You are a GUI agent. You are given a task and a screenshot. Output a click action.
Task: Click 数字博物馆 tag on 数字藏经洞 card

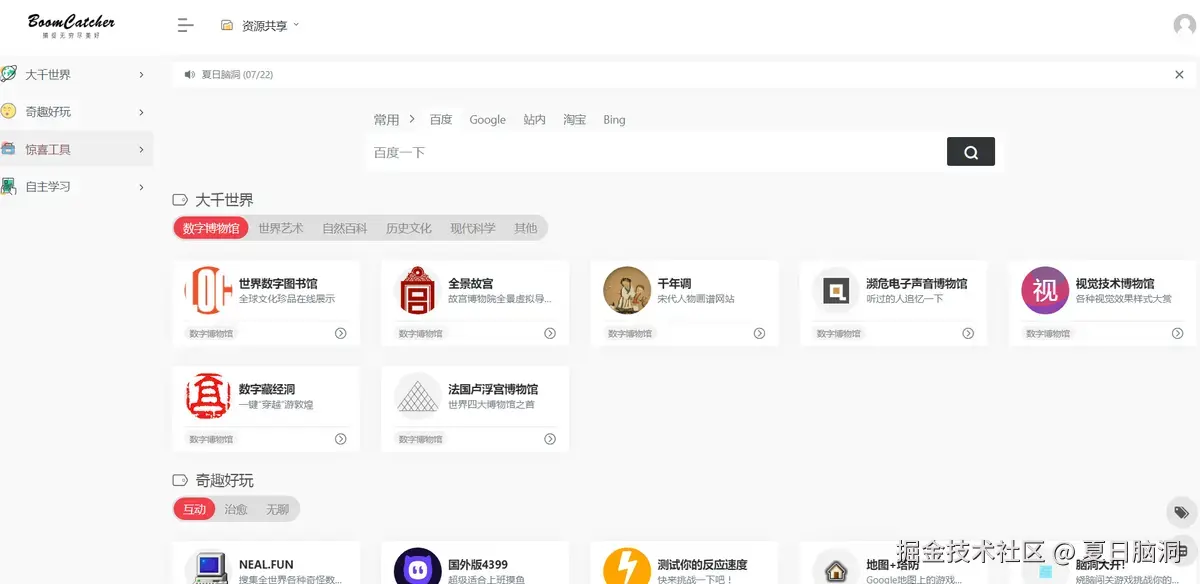[x=211, y=438]
